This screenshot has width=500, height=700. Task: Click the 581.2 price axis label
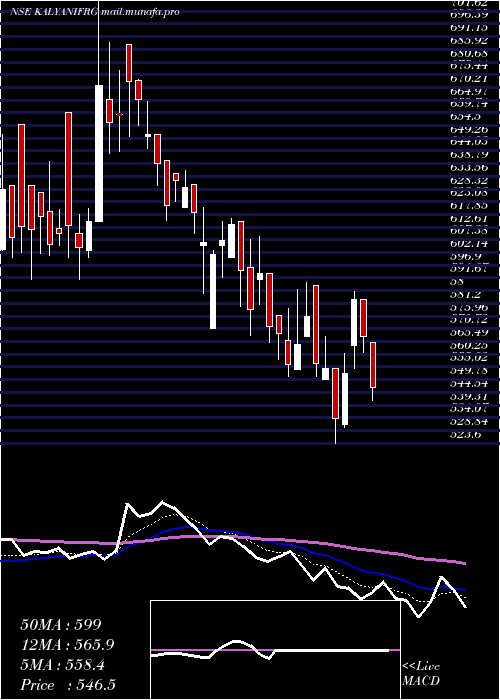(x=467, y=295)
